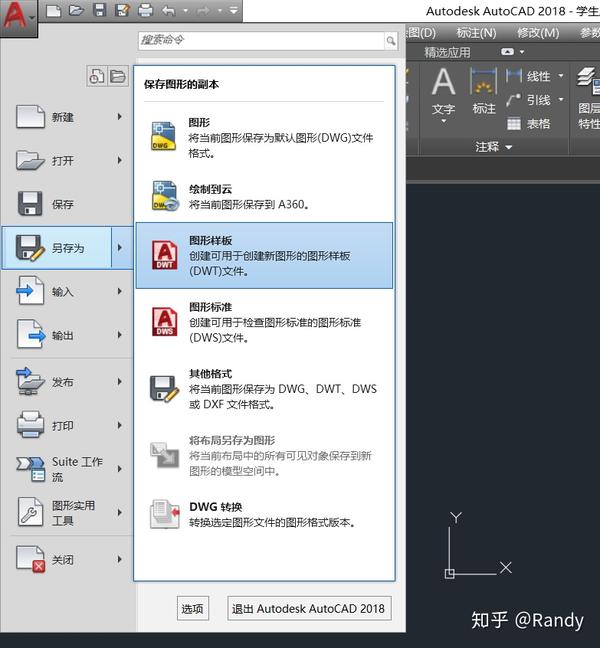Click the 线性 linear dimension icon
Image resolution: width=600 pixels, height=648 pixels.
pos(514,76)
